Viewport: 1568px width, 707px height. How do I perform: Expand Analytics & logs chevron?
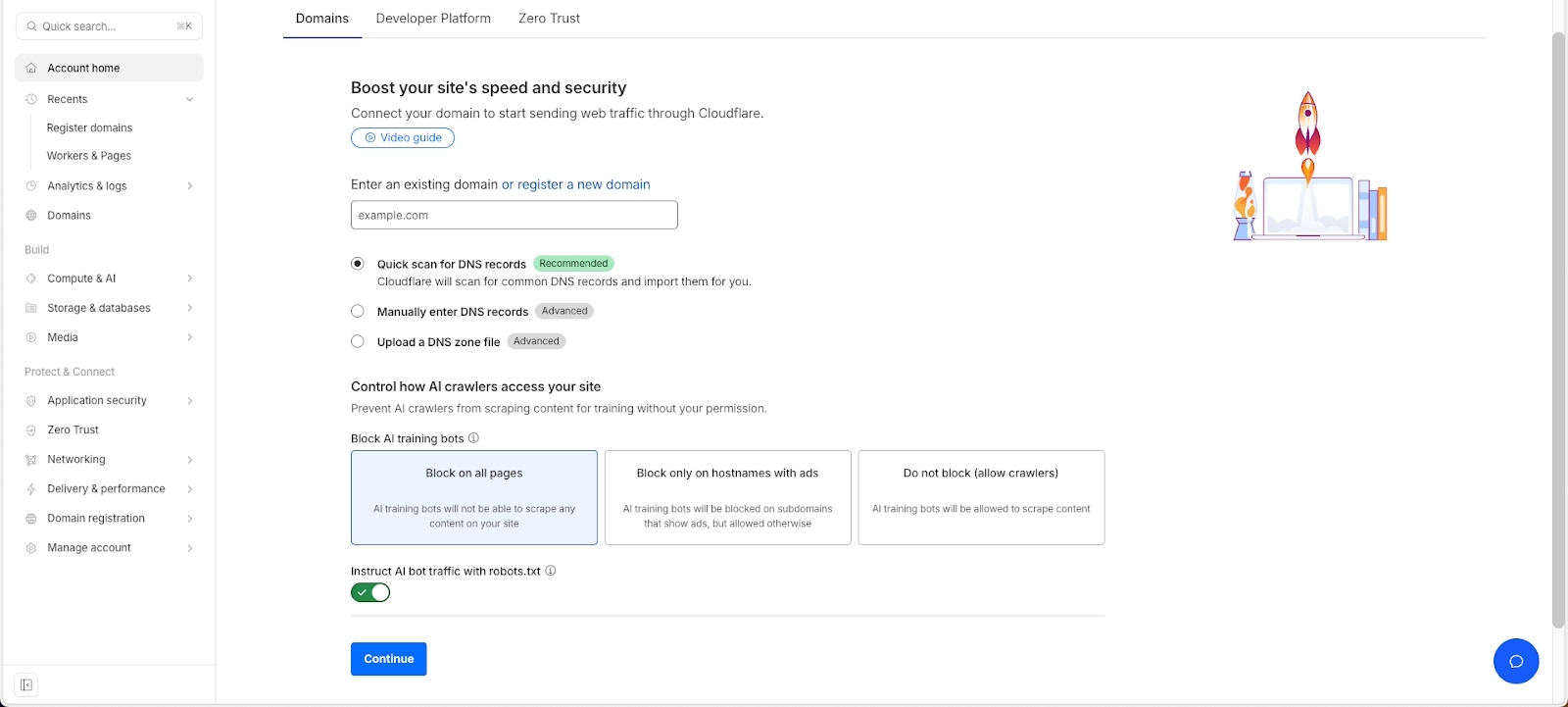(189, 186)
